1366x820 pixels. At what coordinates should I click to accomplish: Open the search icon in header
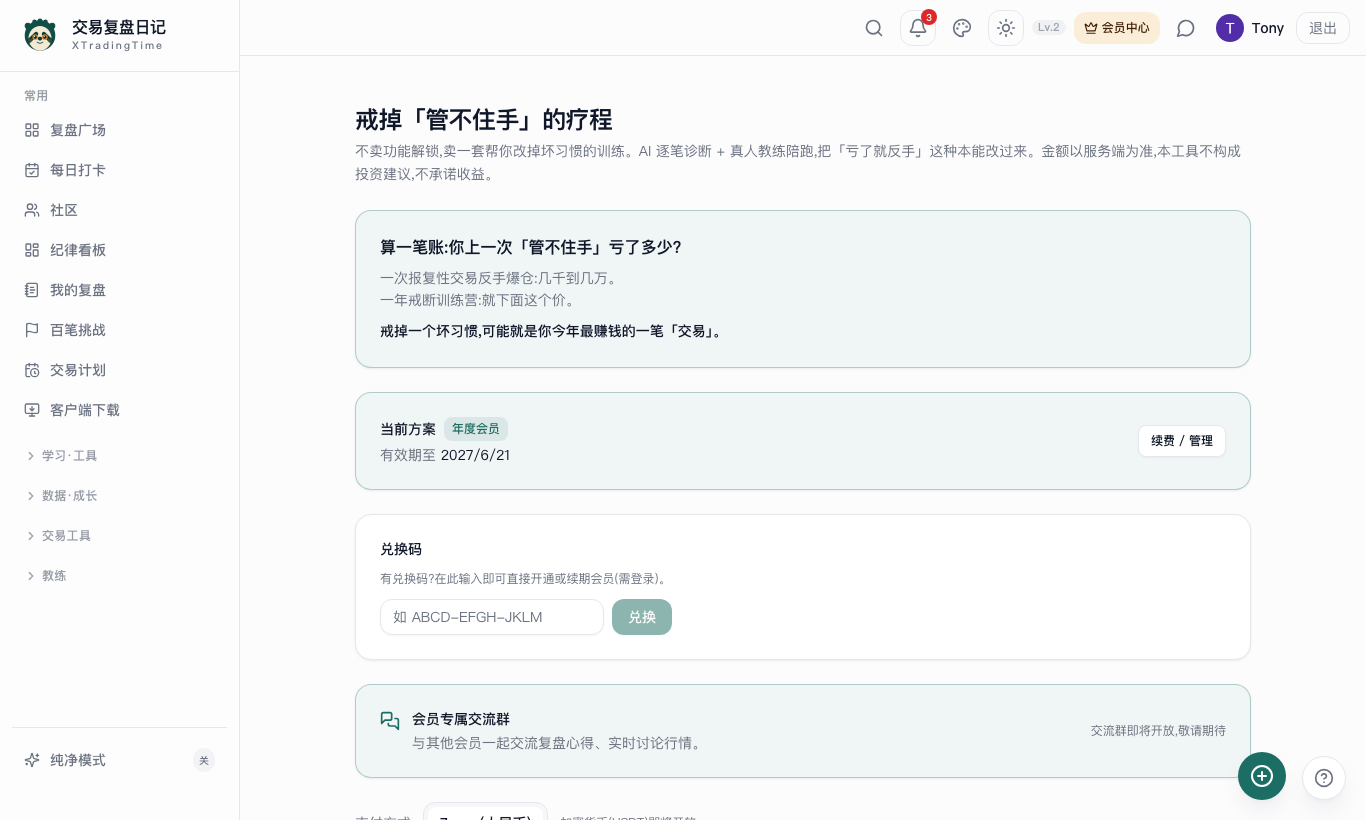pos(874,28)
